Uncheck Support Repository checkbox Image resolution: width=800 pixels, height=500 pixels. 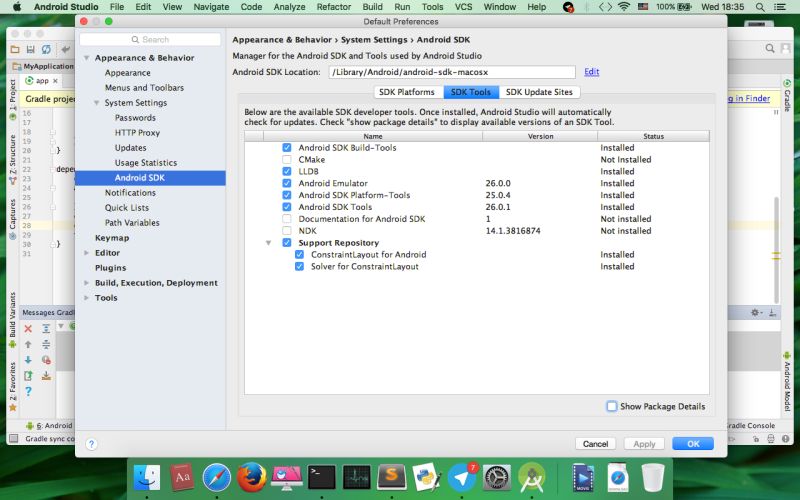[x=287, y=243]
